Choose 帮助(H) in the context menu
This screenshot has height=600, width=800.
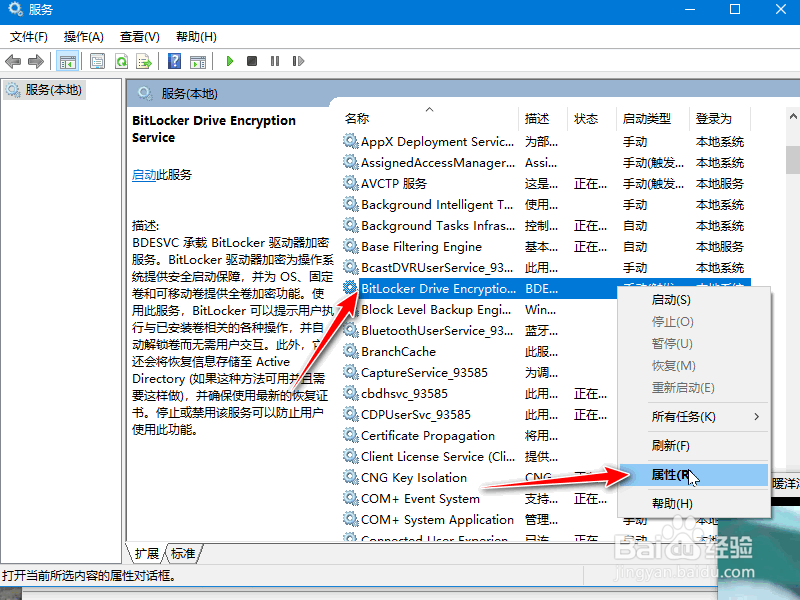click(693, 504)
